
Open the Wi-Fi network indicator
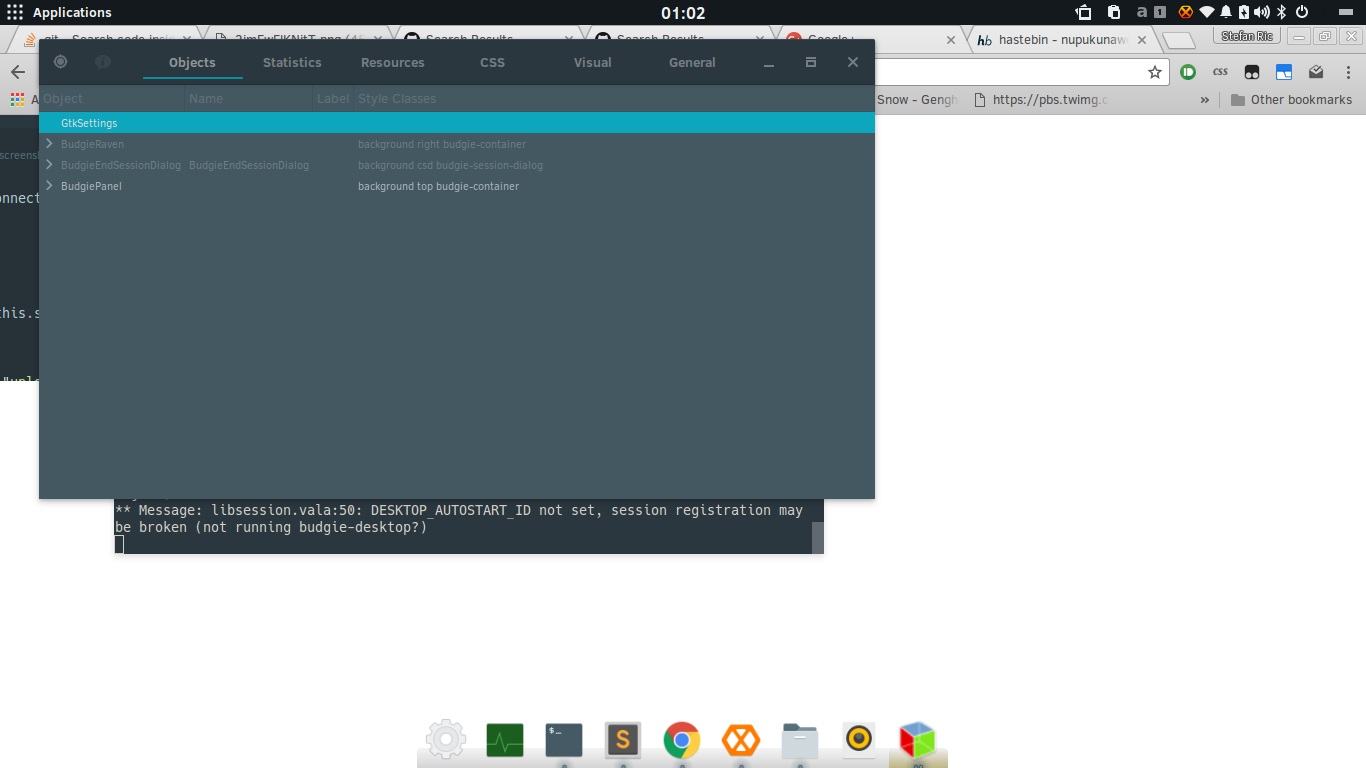click(1207, 12)
